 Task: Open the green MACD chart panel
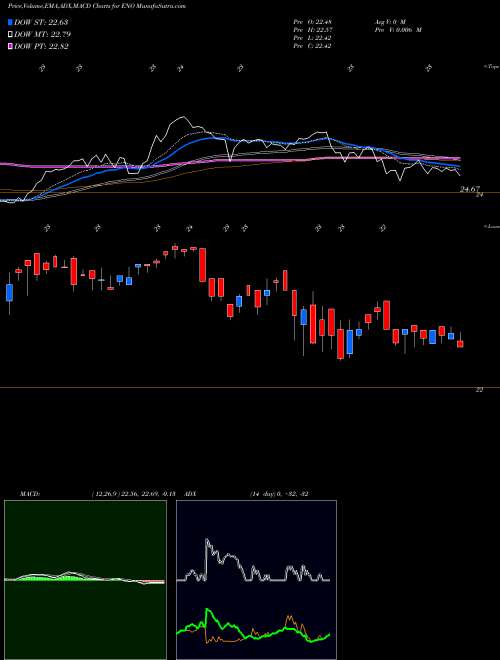(85, 580)
